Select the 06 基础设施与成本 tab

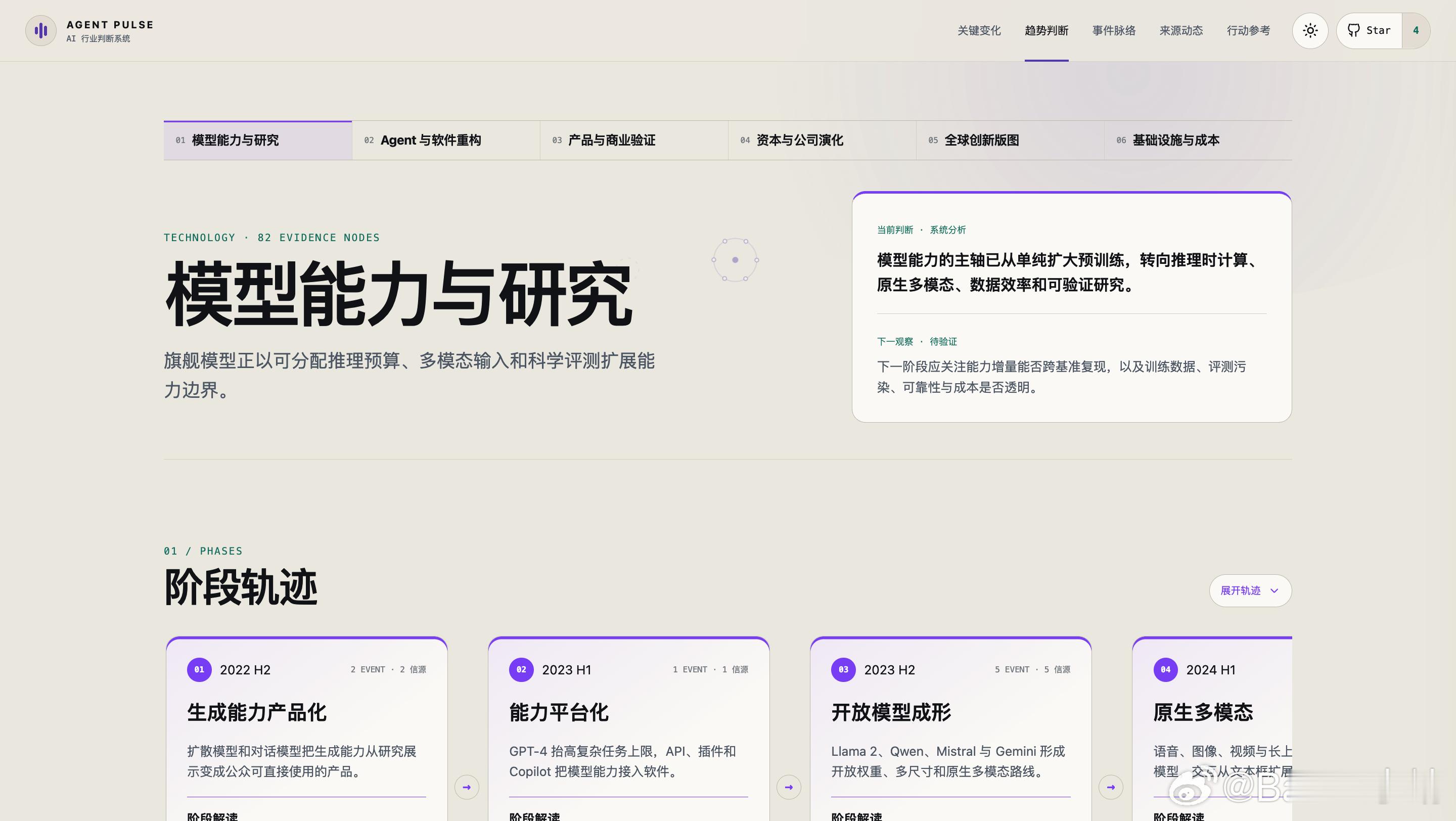[1198, 140]
